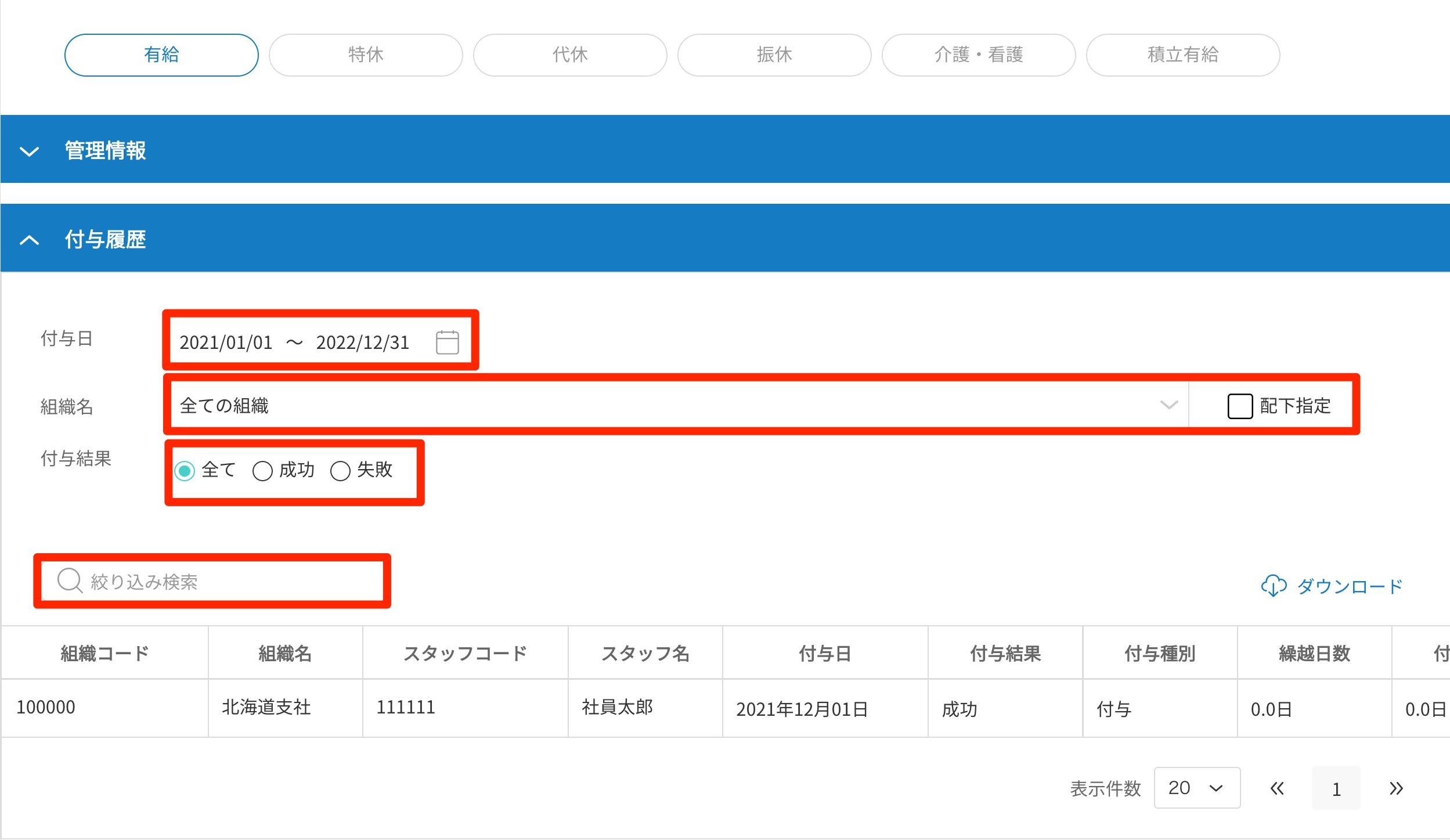Enable the 配下指定 checkbox

(1239, 406)
